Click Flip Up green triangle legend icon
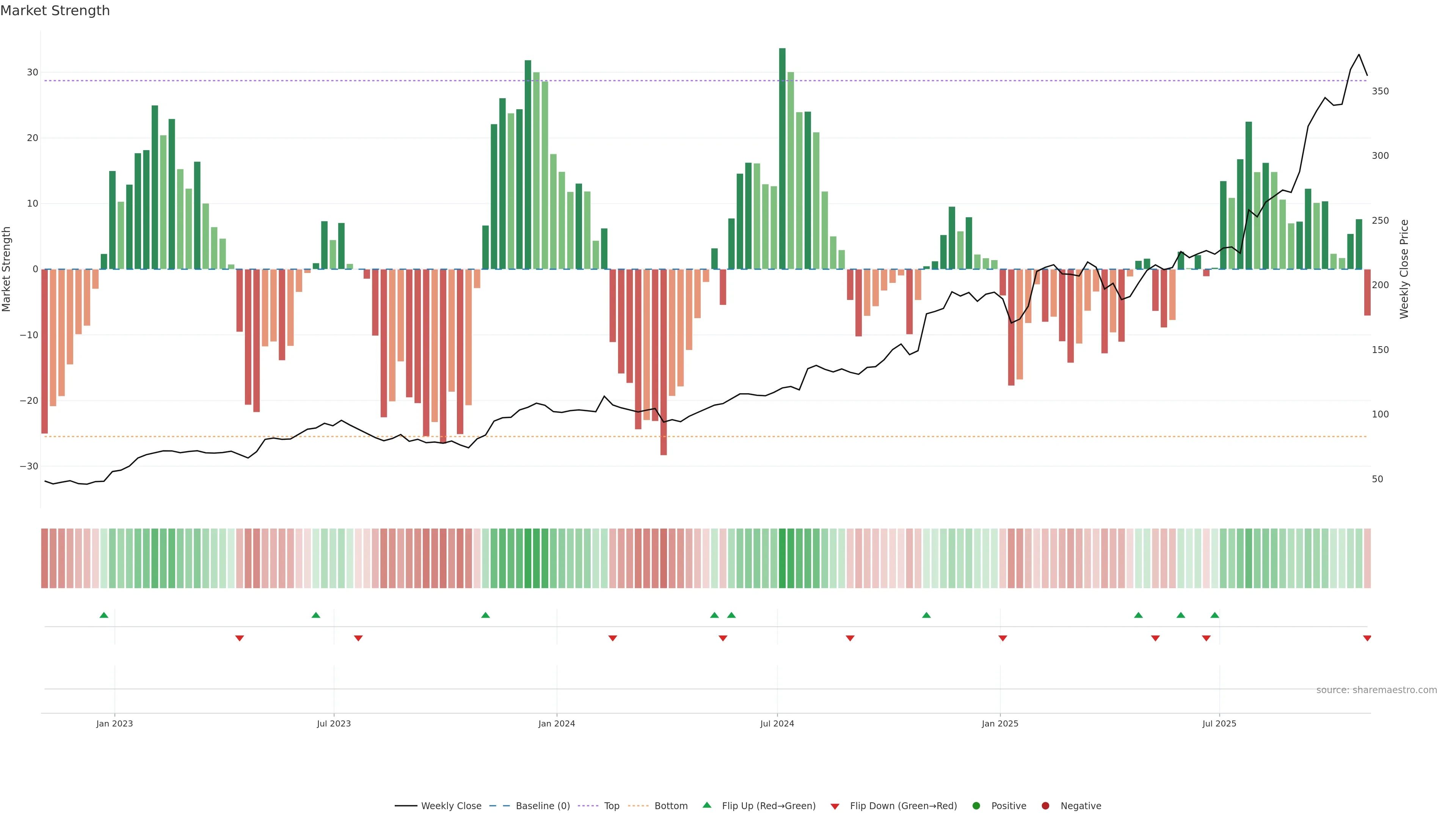This screenshot has height=819, width=1456. (x=706, y=805)
